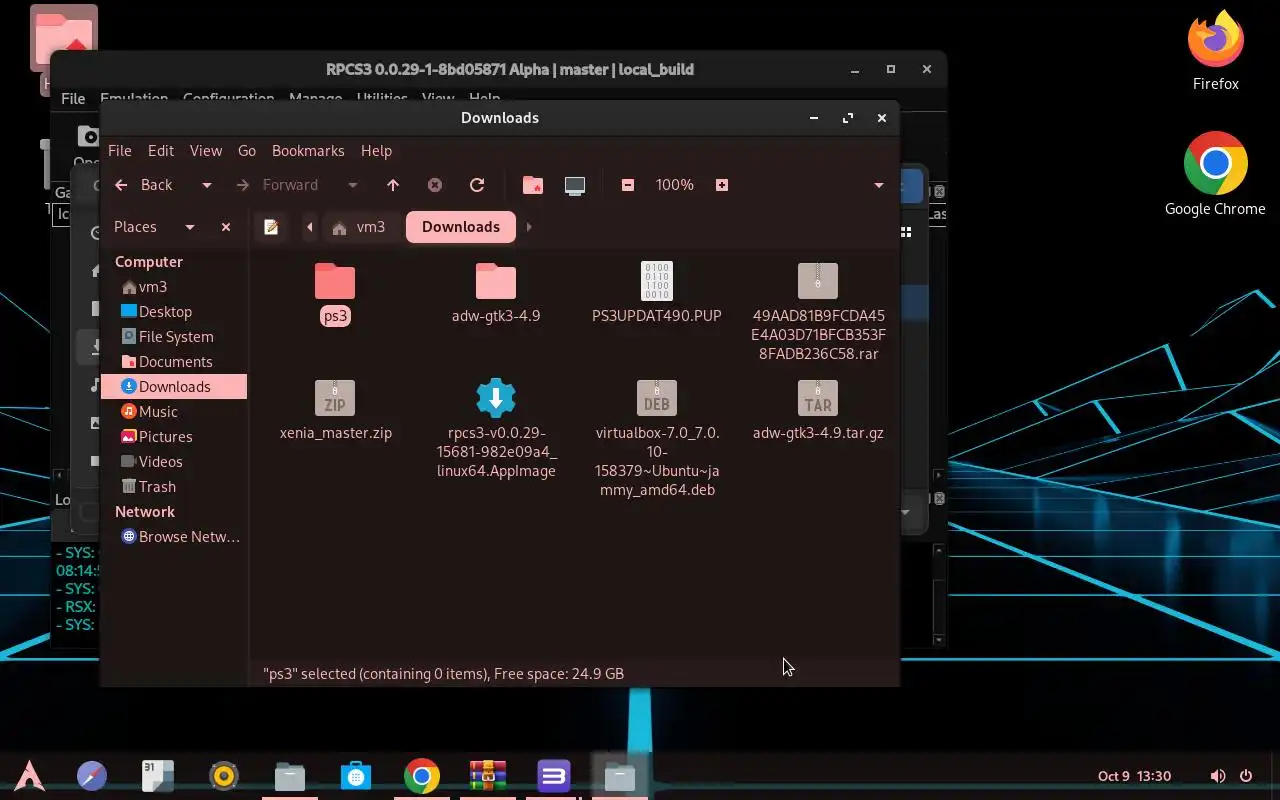
Task: Zoom out with the minus icon
Action: [628, 185]
